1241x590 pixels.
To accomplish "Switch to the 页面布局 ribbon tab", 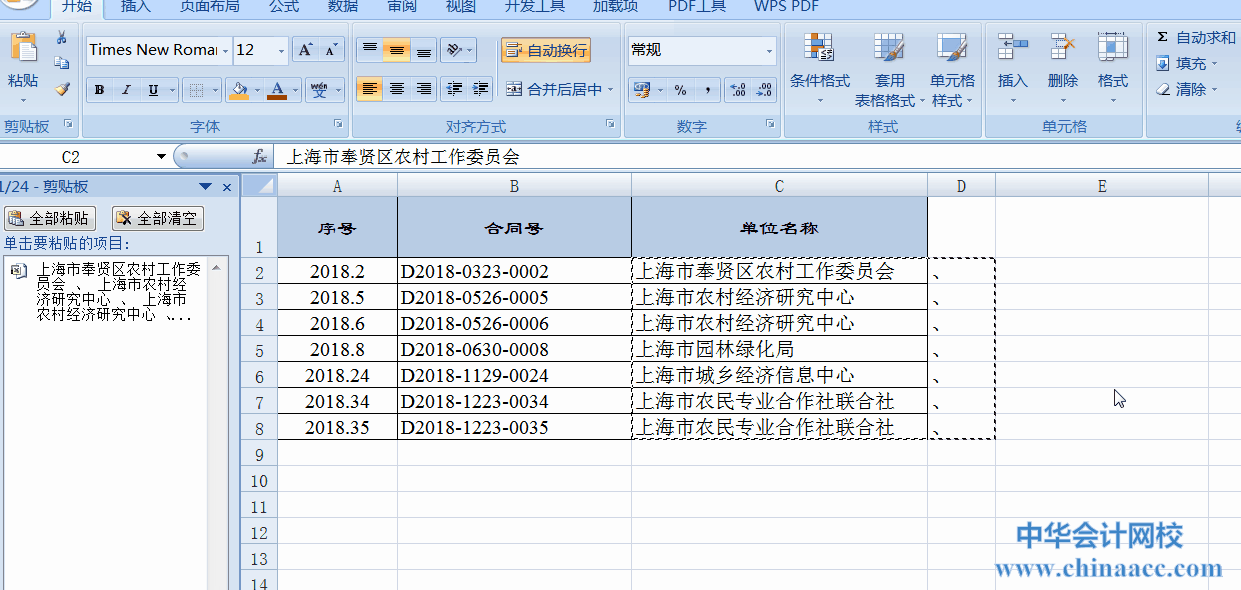I will (x=210, y=7).
